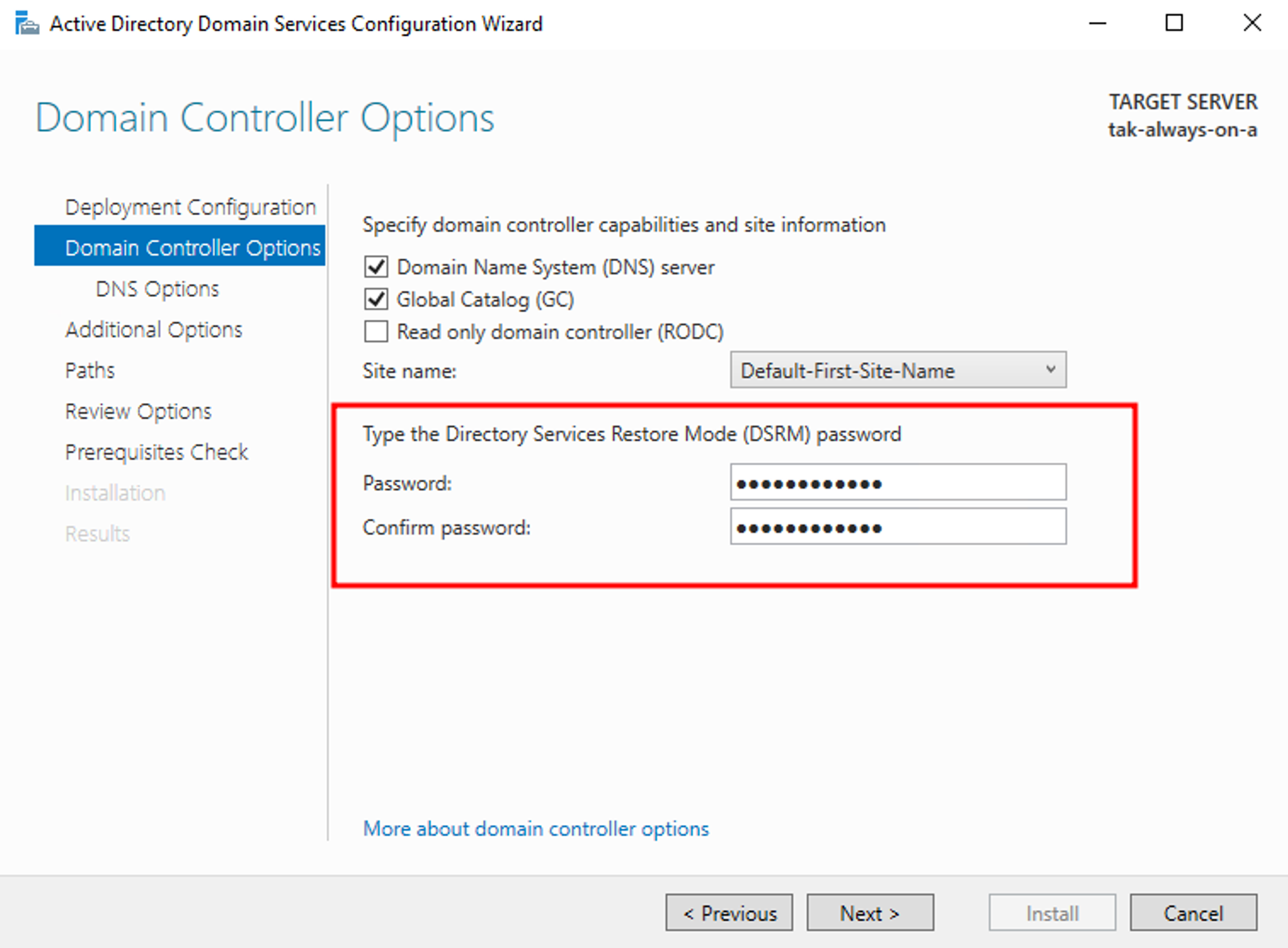1288x948 pixels.
Task: Enable Read only domain controller (RODC)
Action: pyautogui.click(x=376, y=332)
